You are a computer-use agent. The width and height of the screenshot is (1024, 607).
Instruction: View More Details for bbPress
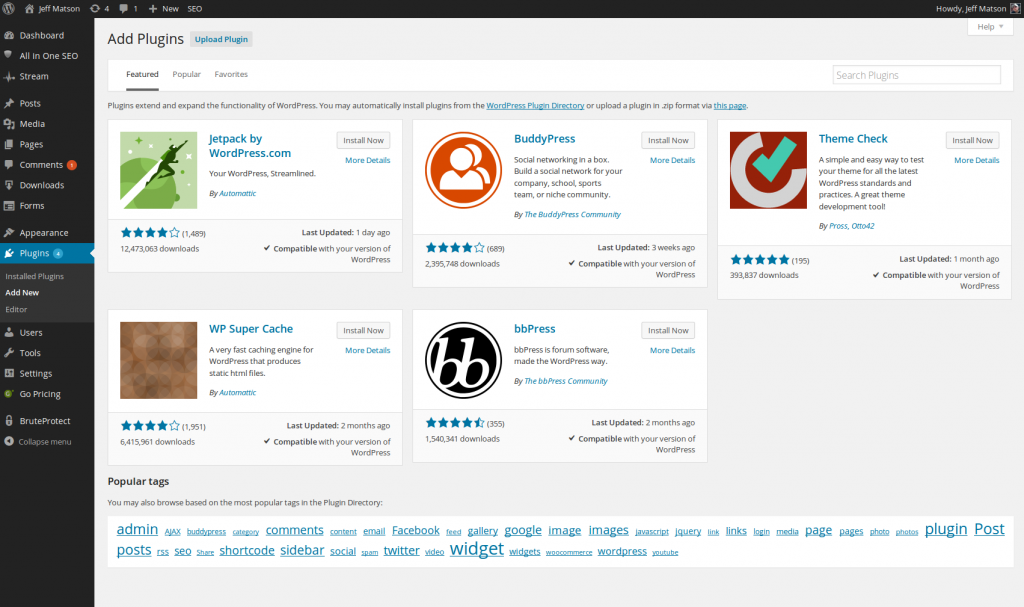(x=673, y=350)
